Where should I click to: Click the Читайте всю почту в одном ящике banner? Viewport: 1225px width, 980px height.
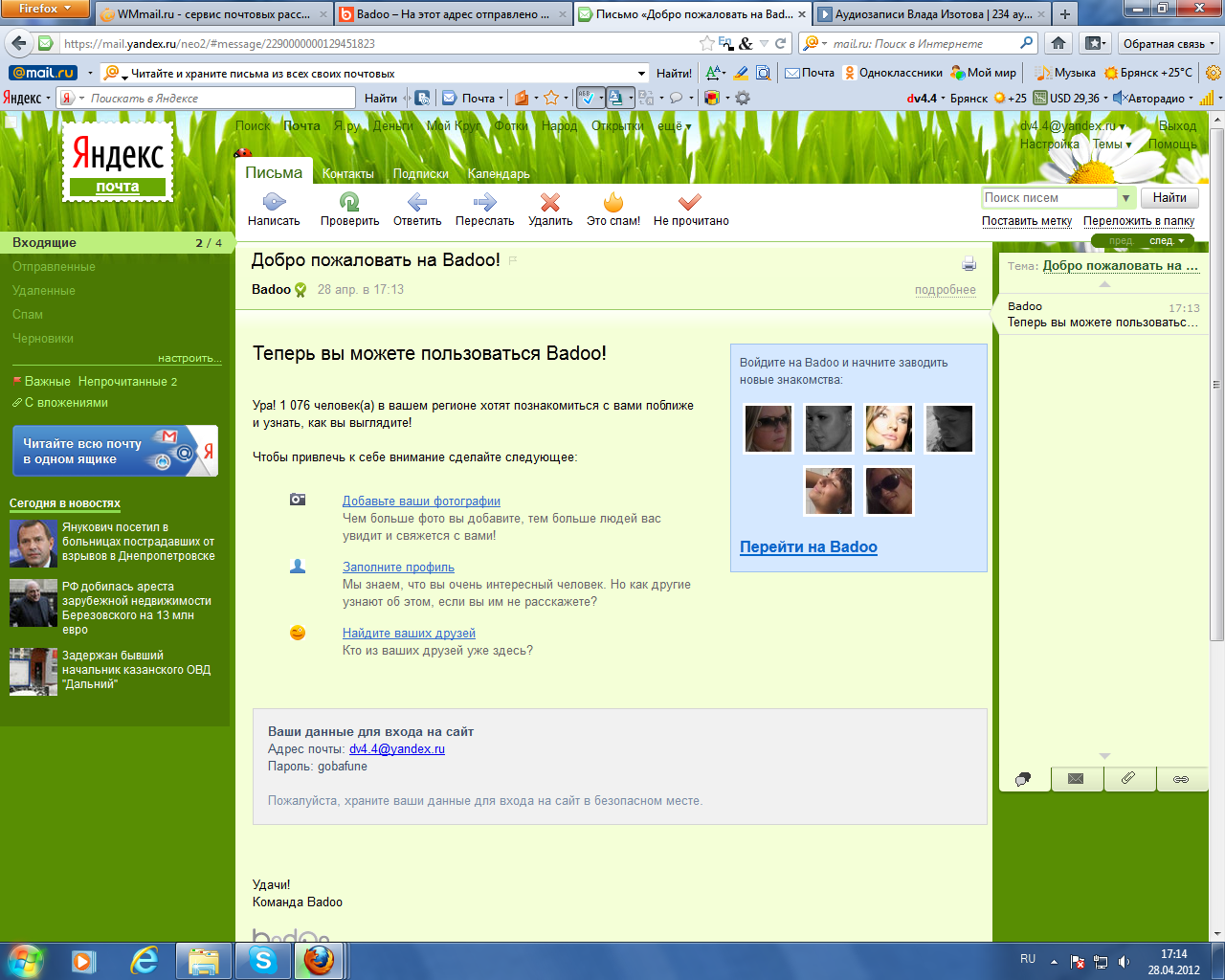coord(115,451)
